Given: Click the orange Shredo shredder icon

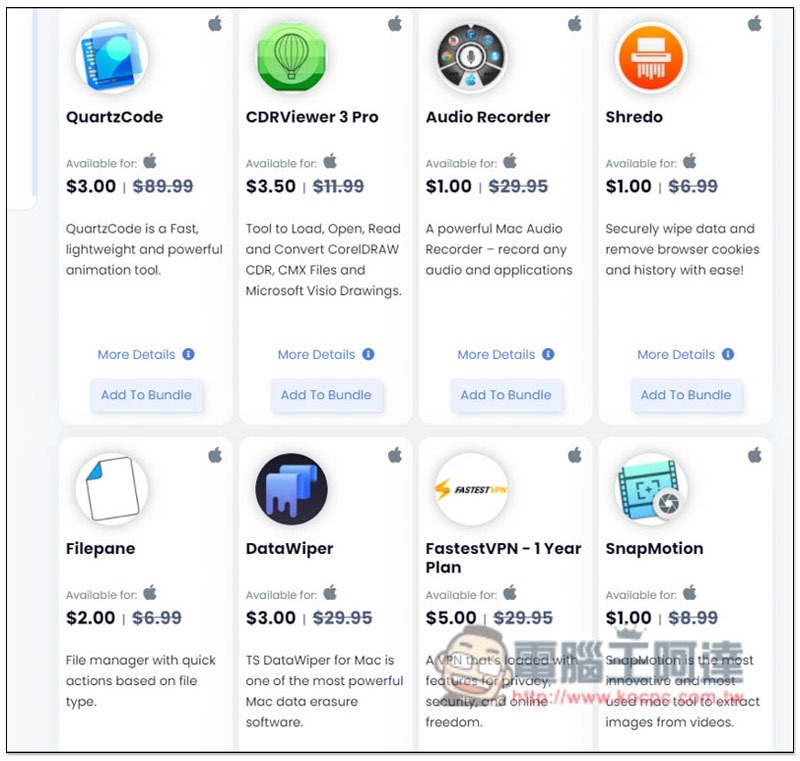Looking at the screenshot, I should pos(651,58).
